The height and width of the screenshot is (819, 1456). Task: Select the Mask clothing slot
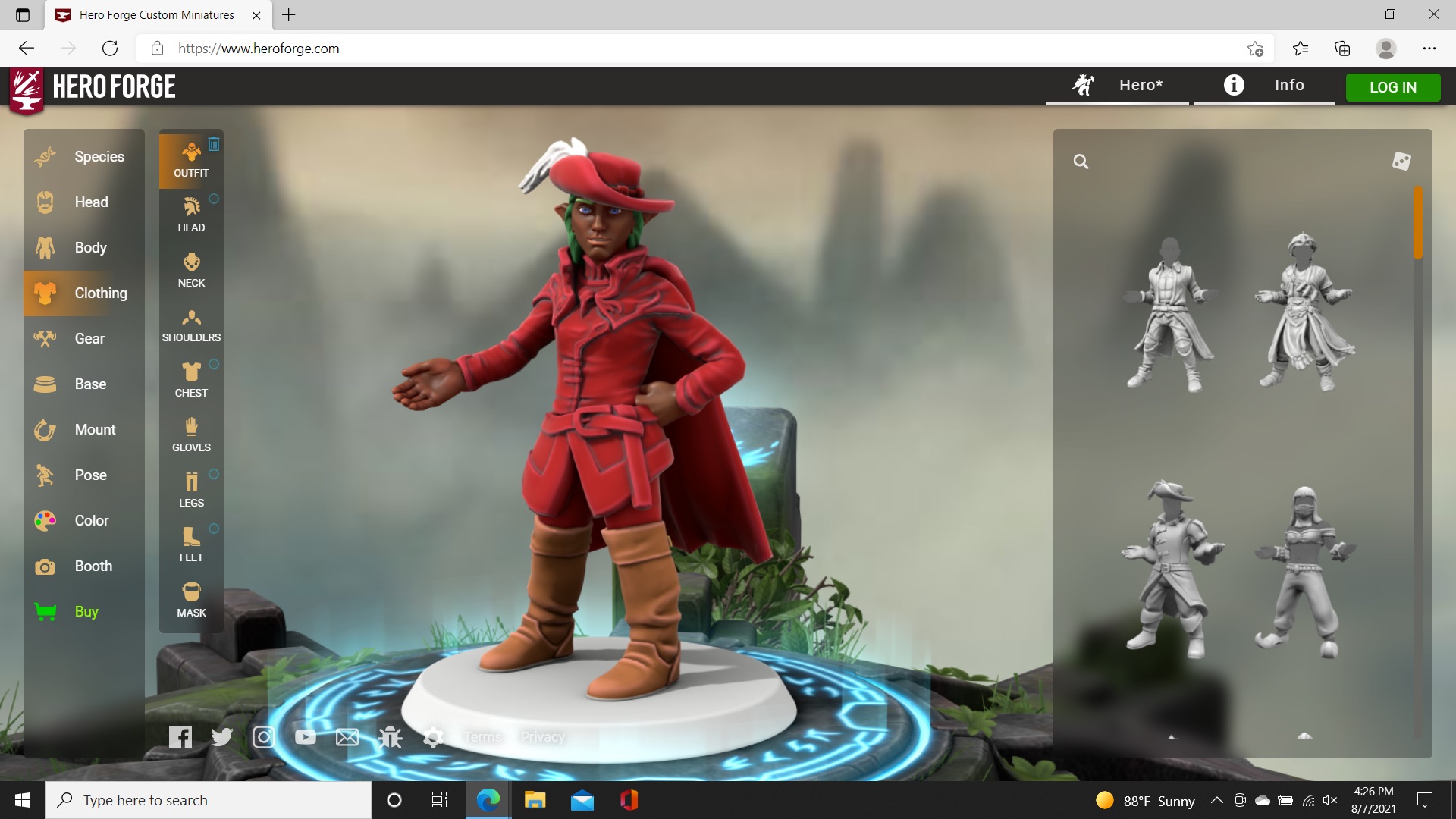(x=191, y=600)
